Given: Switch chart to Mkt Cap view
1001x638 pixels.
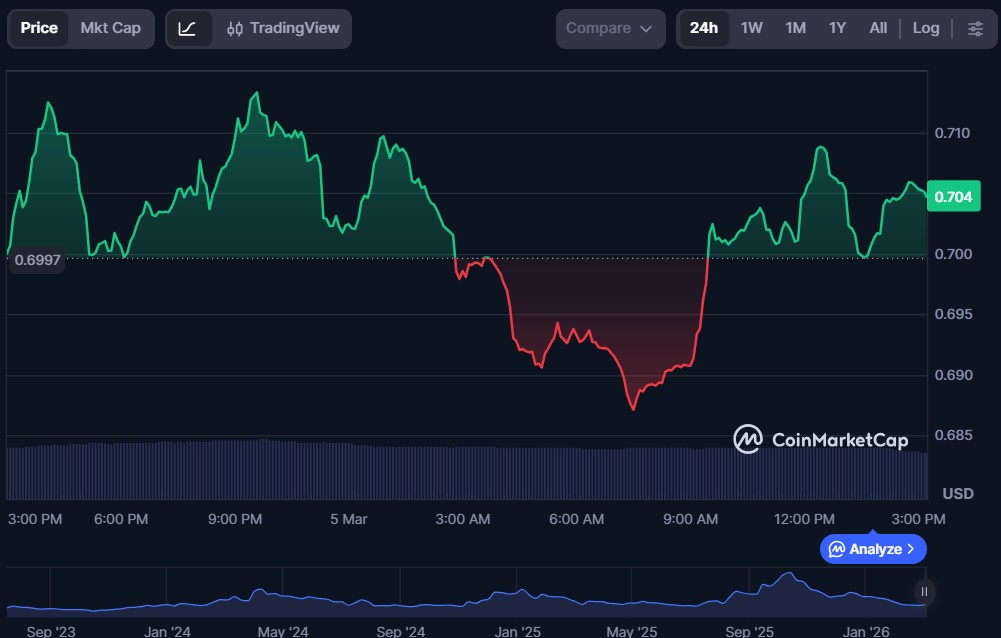Looking at the screenshot, I should tap(111, 28).
